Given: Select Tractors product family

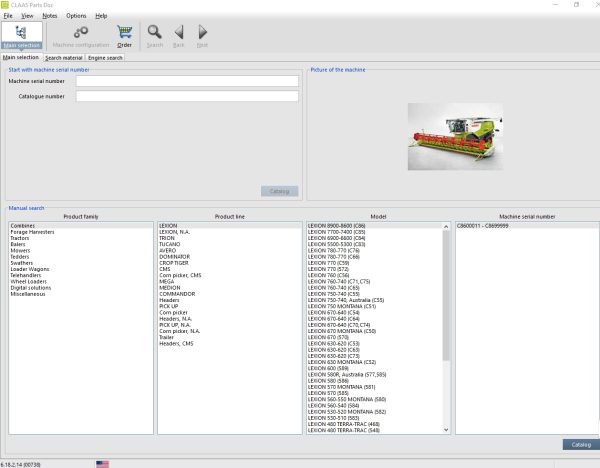Looking at the screenshot, I should coord(81,238).
